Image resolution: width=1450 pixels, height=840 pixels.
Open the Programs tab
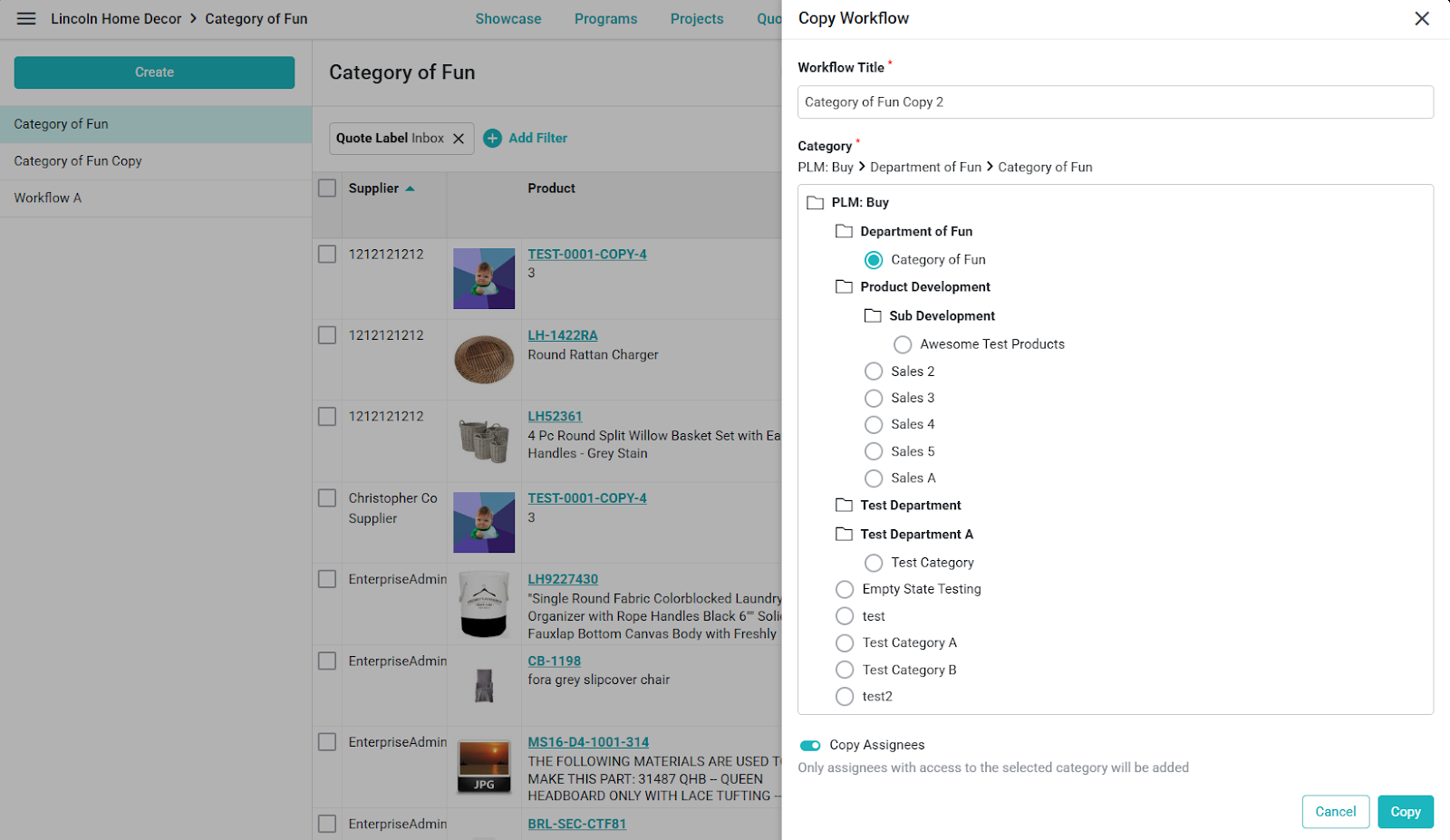click(x=605, y=19)
